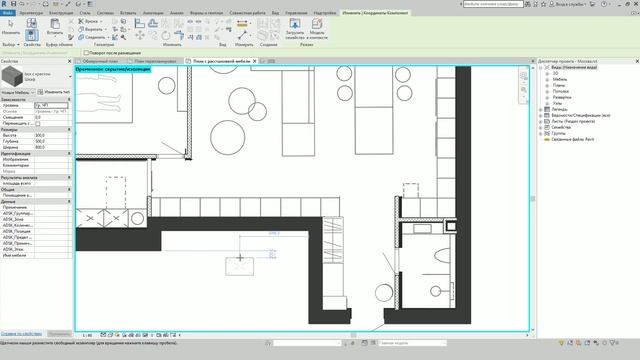
Task: Open the Управление ribbon tab
Action: point(296,13)
